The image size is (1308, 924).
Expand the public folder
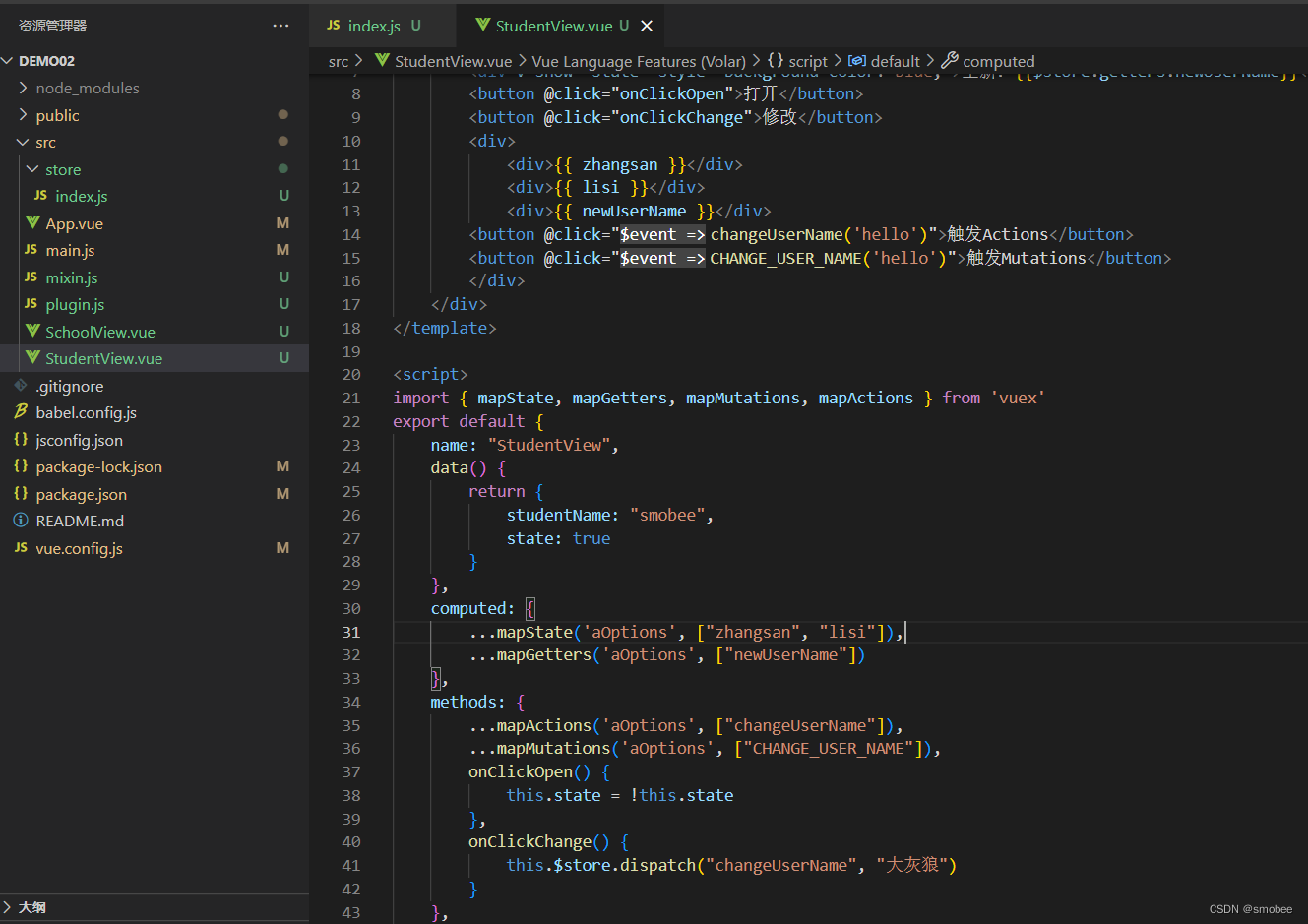coord(23,115)
